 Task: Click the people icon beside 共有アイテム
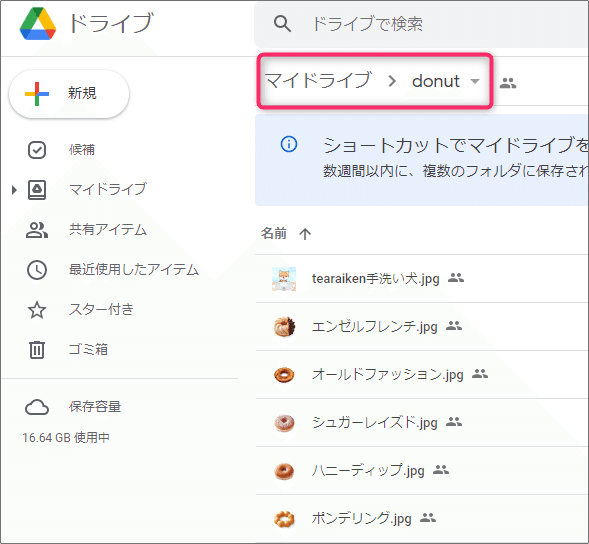(37, 230)
